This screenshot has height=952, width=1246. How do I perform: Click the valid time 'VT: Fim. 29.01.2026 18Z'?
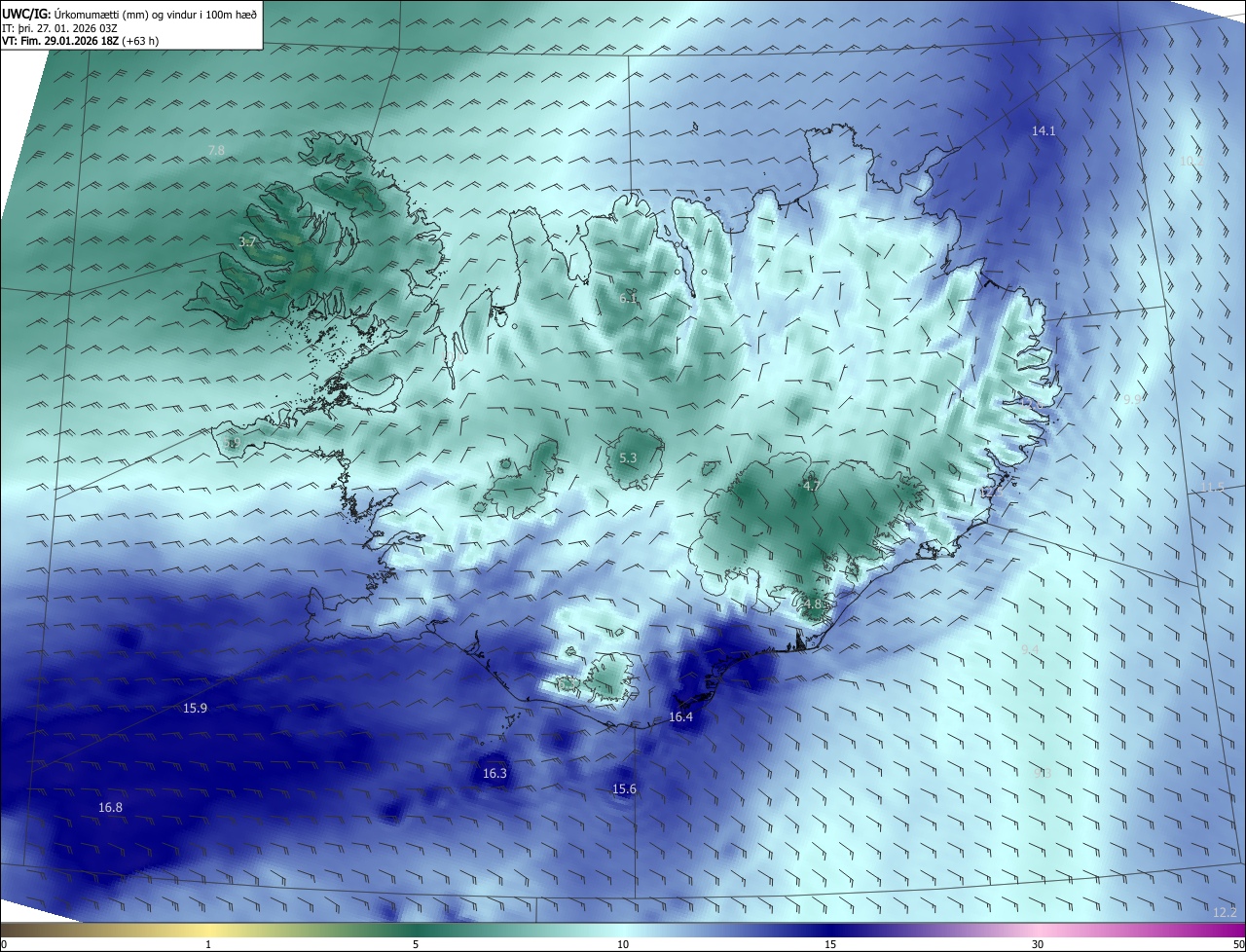(x=61, y=41)
